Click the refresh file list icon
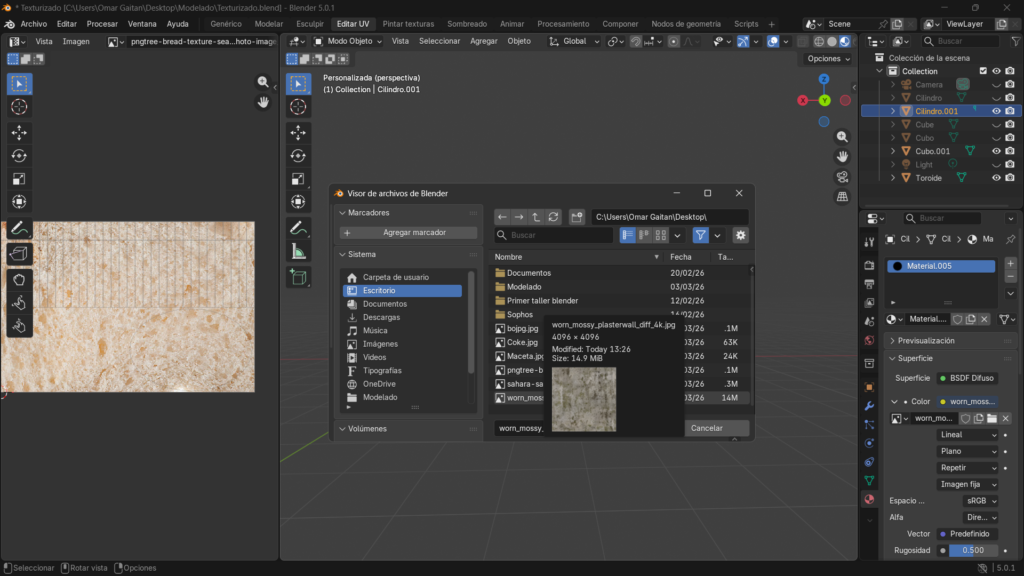This screenshot has height=576, width=1024. [x=553, y=217]
